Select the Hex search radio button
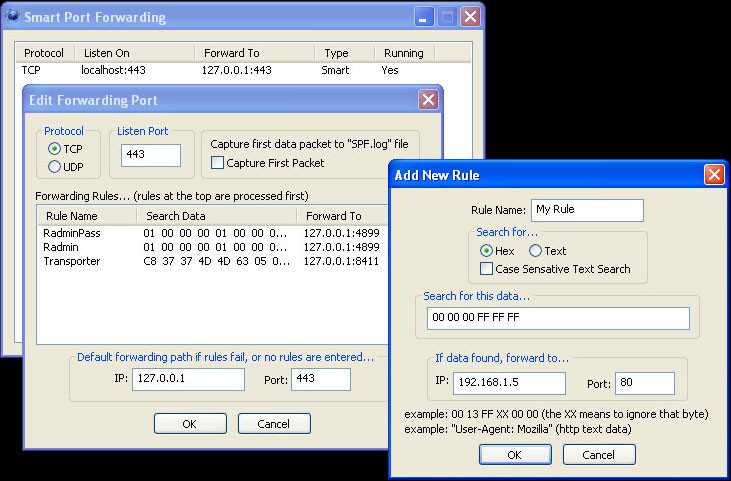Screen dimensions: 731x481 point(486,251)
